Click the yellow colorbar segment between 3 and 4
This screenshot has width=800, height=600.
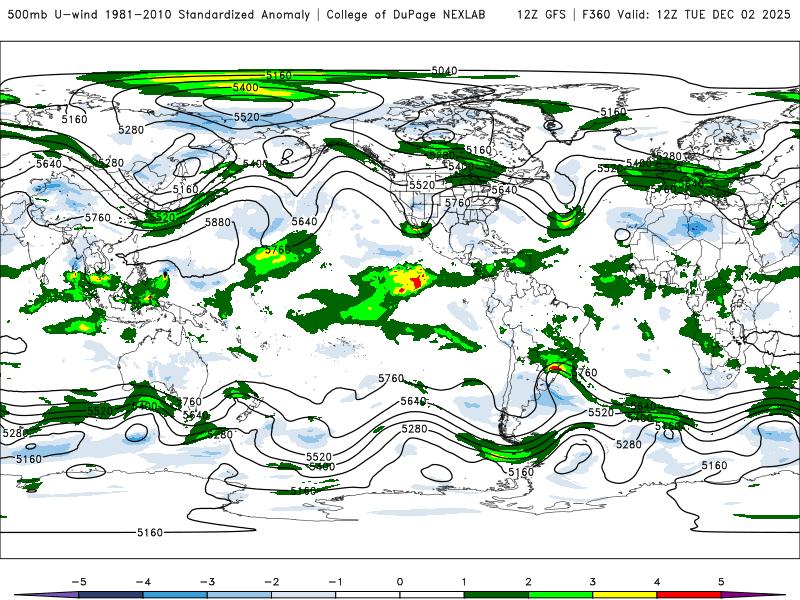click(624, 595)
